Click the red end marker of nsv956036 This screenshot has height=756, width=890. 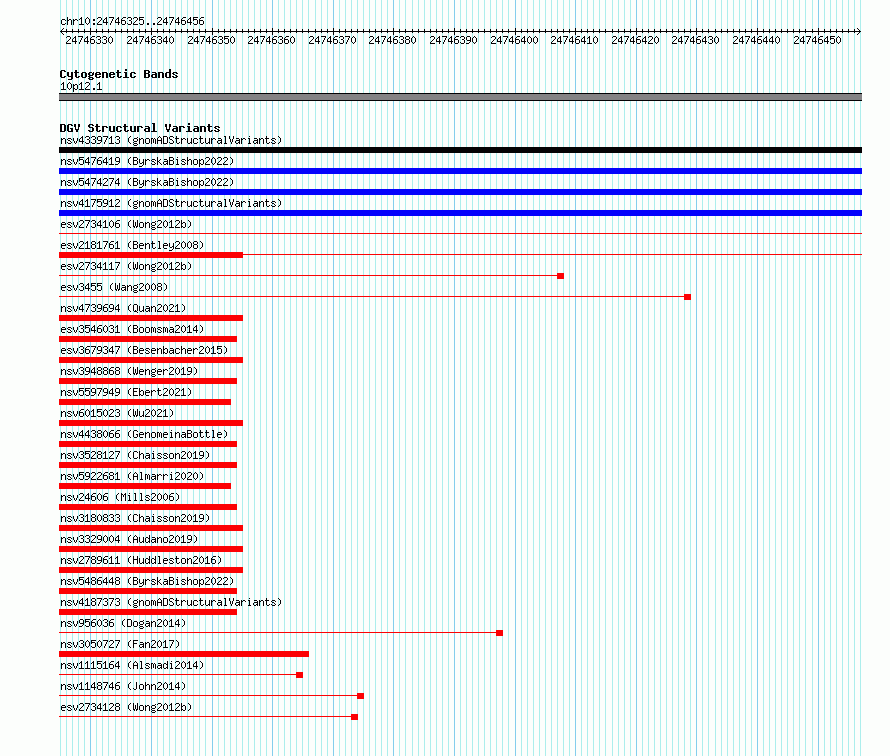[x=499, y=633]
